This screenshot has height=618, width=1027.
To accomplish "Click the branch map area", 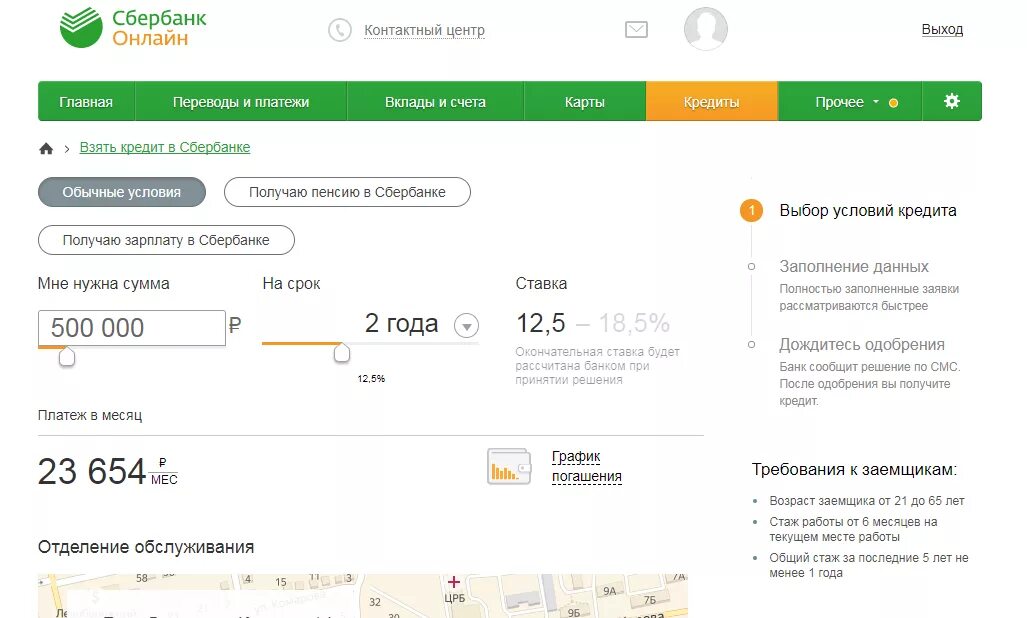I will pos(363,596).
